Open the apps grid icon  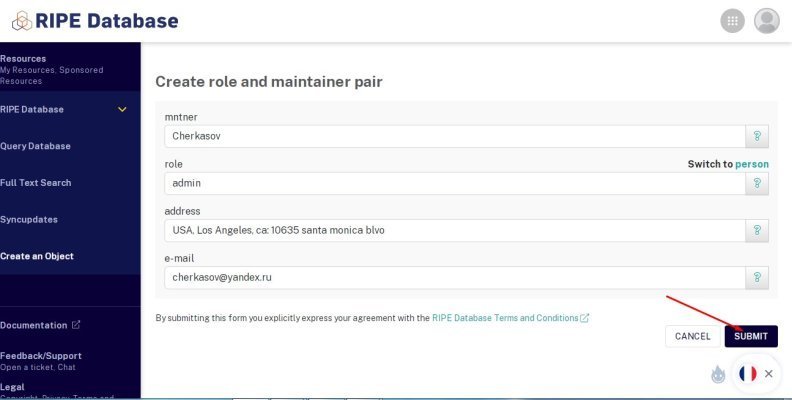(732, 21)
